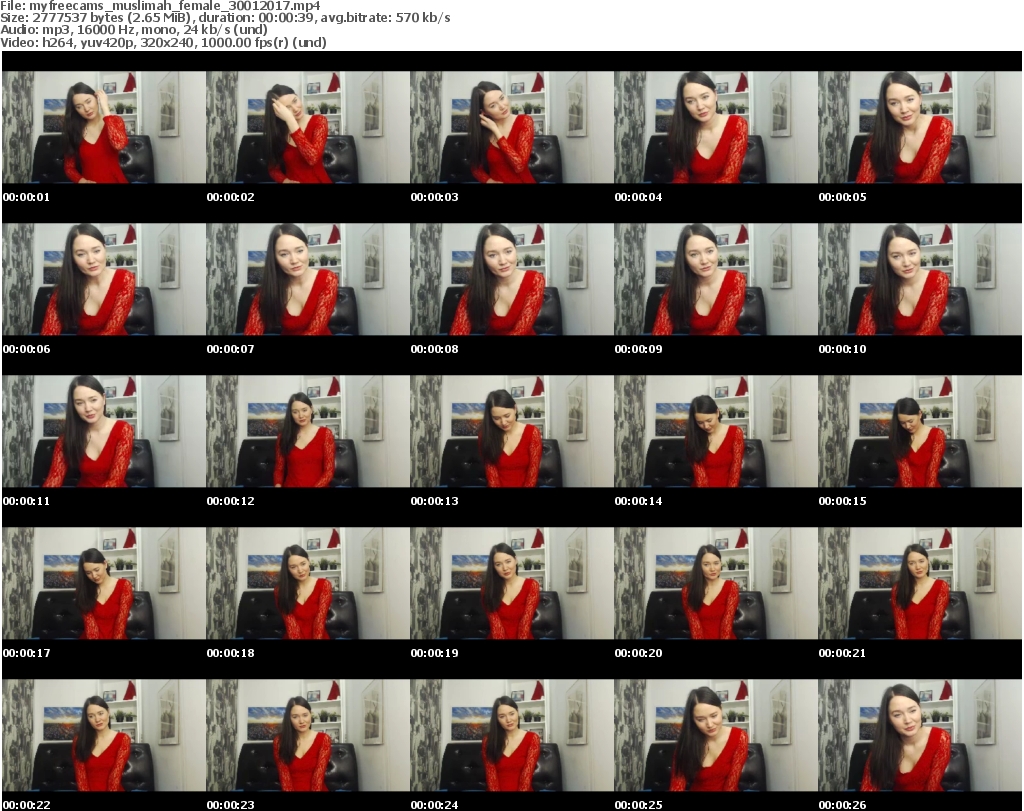Select the thumbnail frame at 00:00:08
The width and height of the screenshot is (1024, 811).
click(x=511, y=279)
